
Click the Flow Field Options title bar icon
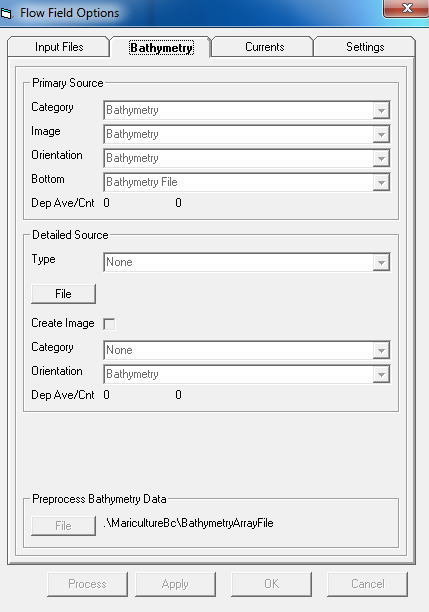(x=6, y=14)
